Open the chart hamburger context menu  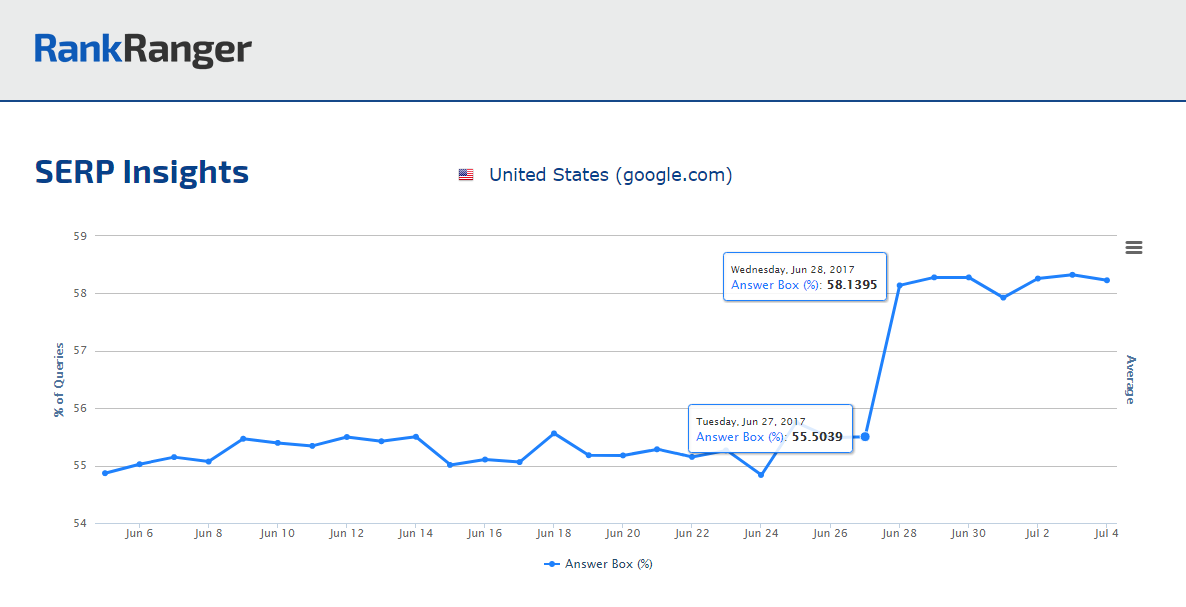coord(1133,248)
